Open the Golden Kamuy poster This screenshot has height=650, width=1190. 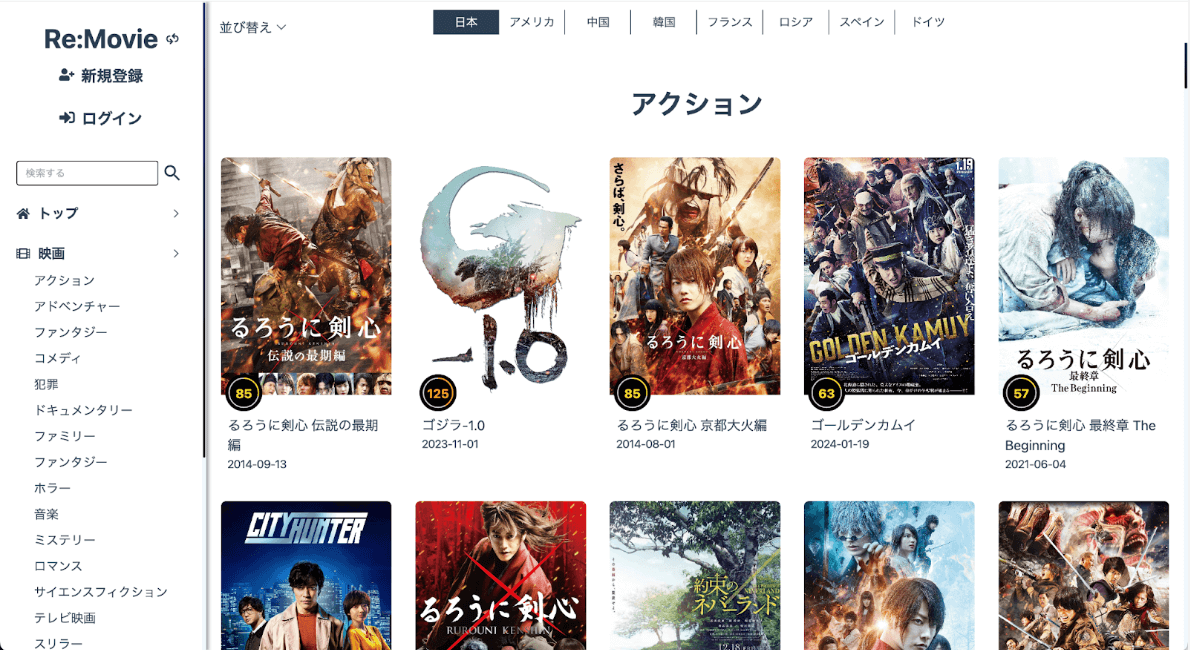[889, 276]
